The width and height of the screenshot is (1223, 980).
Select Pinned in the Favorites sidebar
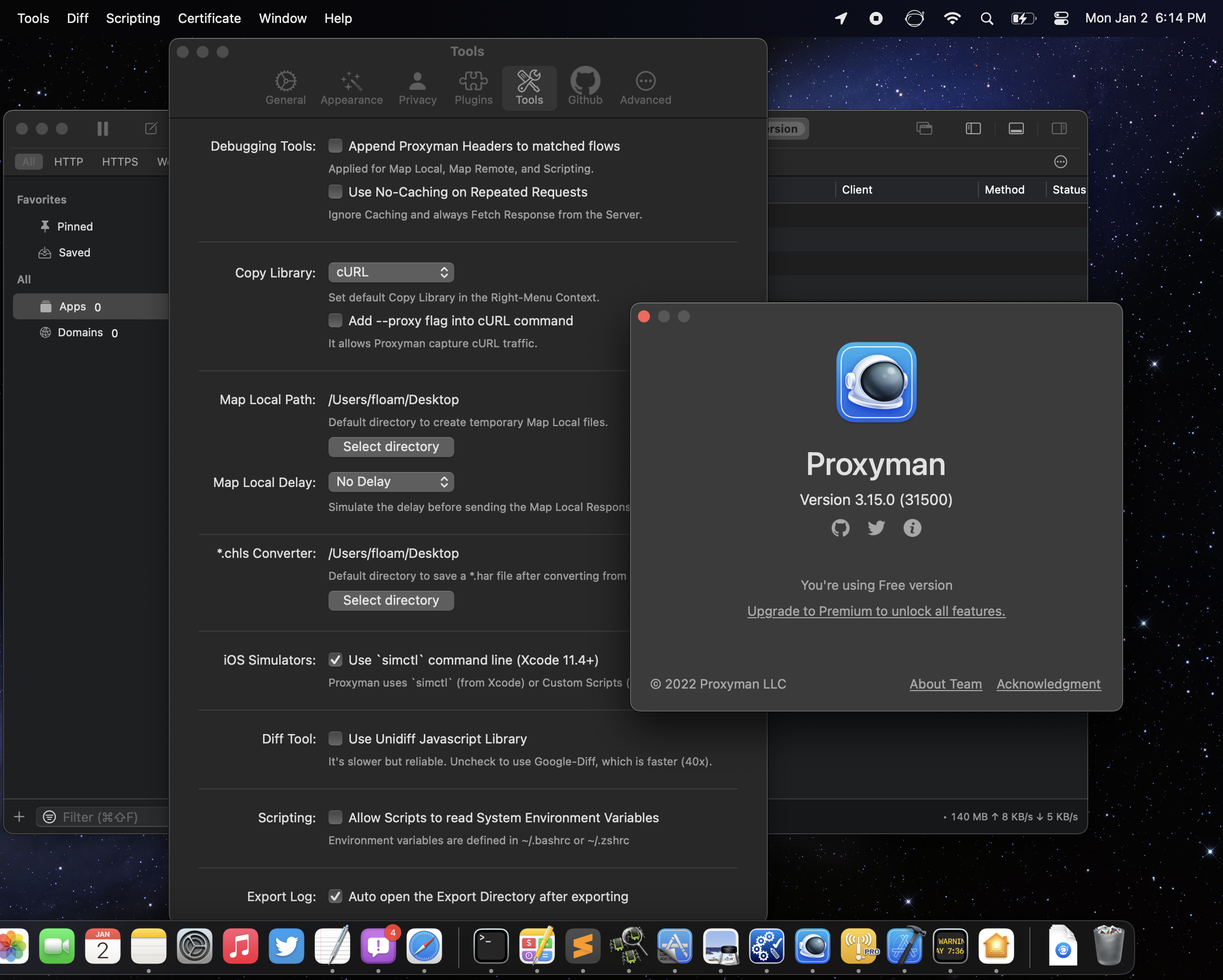tap(75, 226)
